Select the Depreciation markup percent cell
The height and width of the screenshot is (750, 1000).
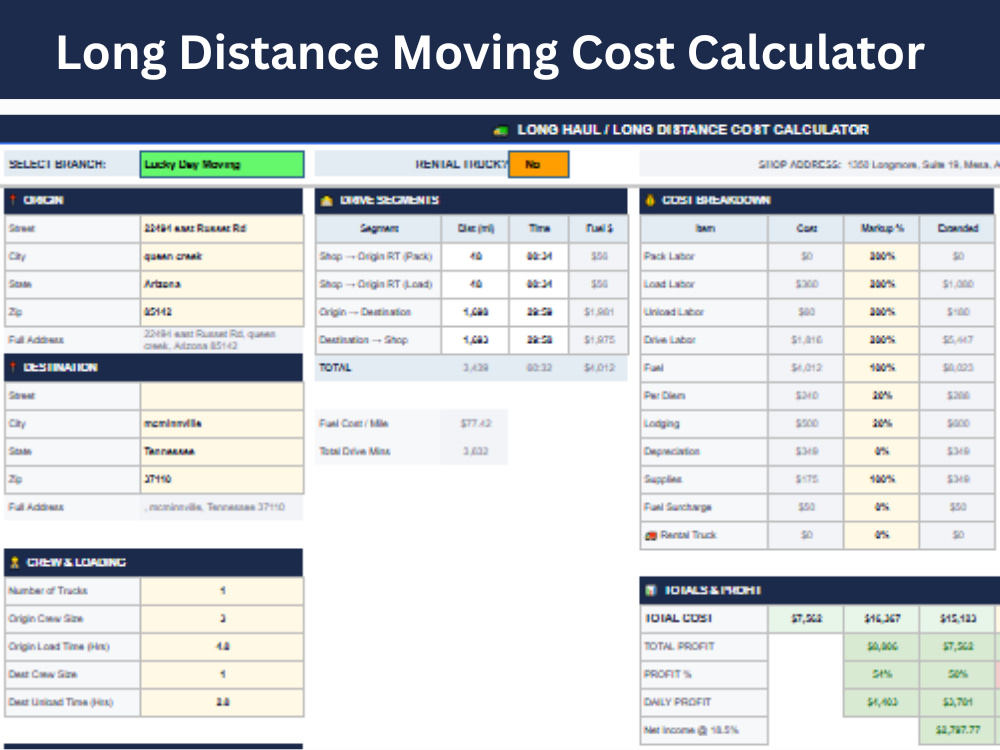(x=881, y=451)
